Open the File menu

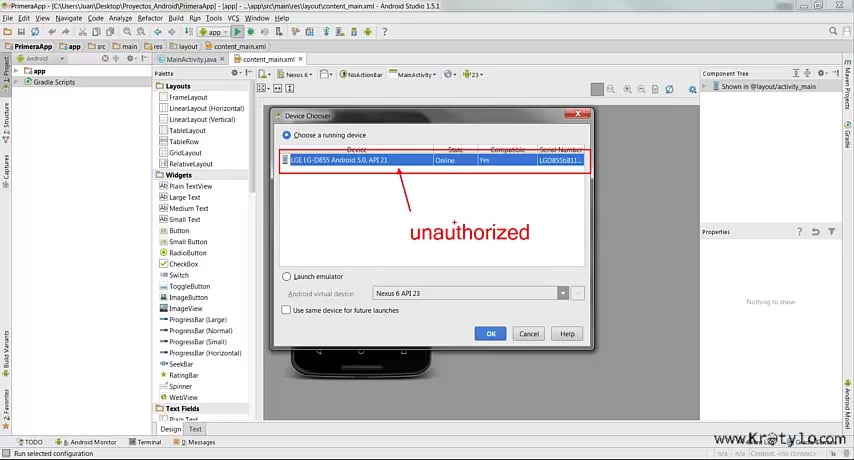click(x=8, y=18)
